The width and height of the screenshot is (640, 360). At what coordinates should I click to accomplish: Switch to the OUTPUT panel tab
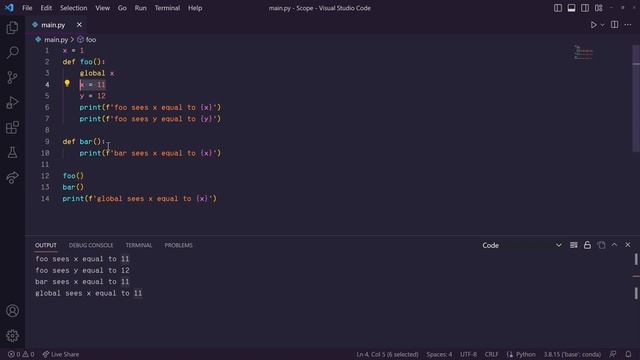click(x=46, y=245)
